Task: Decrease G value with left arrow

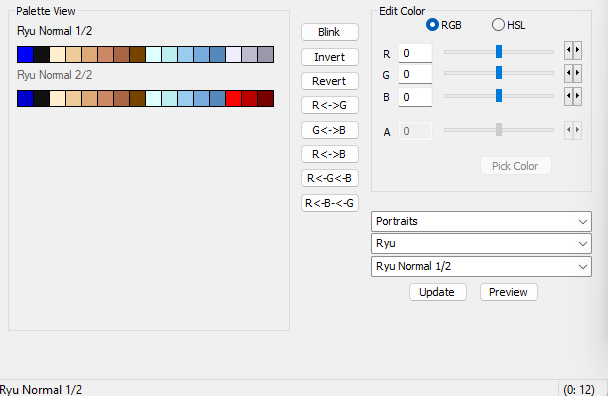Action: pyautogui.click(x=568, y=73)
